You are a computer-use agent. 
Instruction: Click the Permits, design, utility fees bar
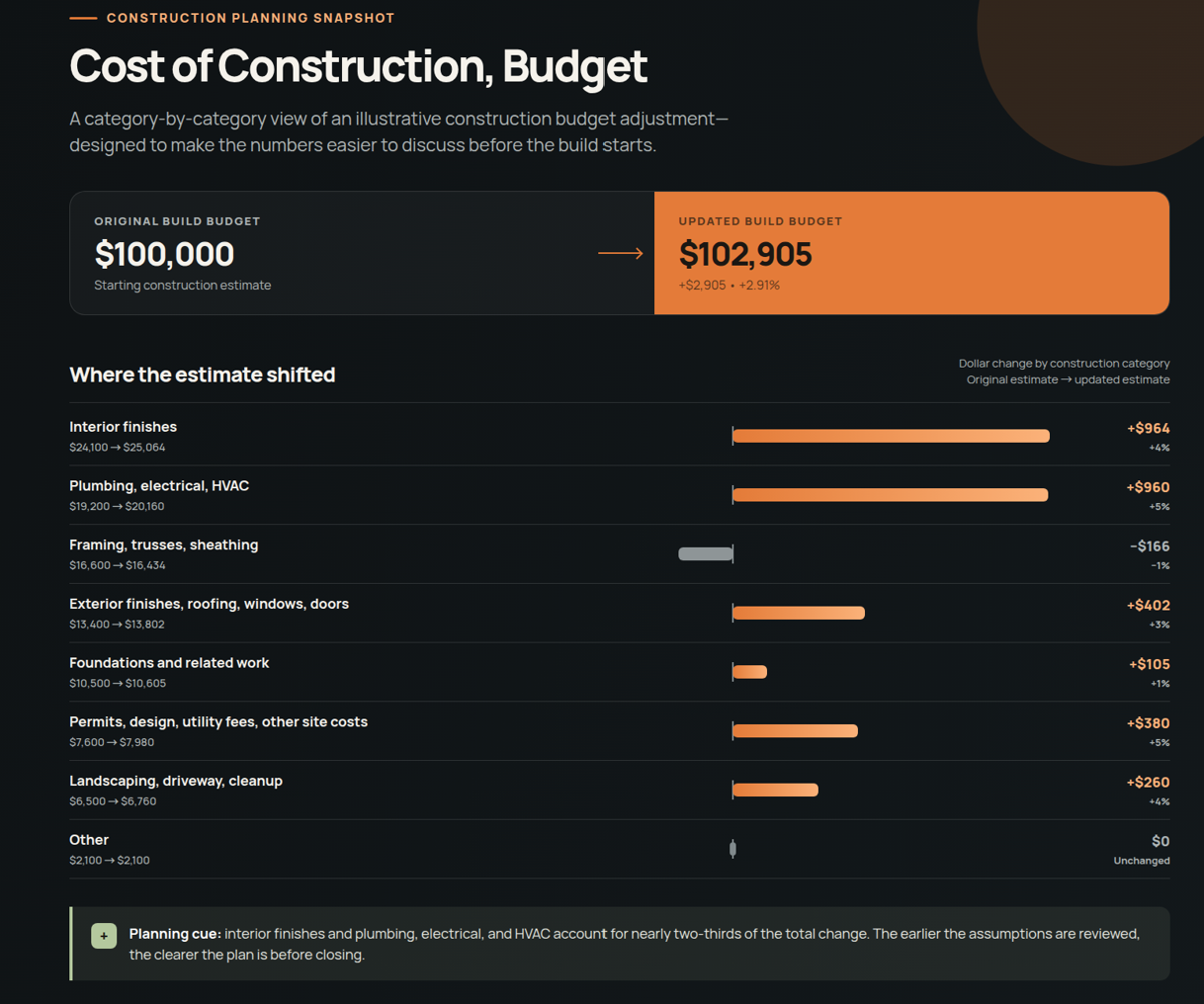795,731
